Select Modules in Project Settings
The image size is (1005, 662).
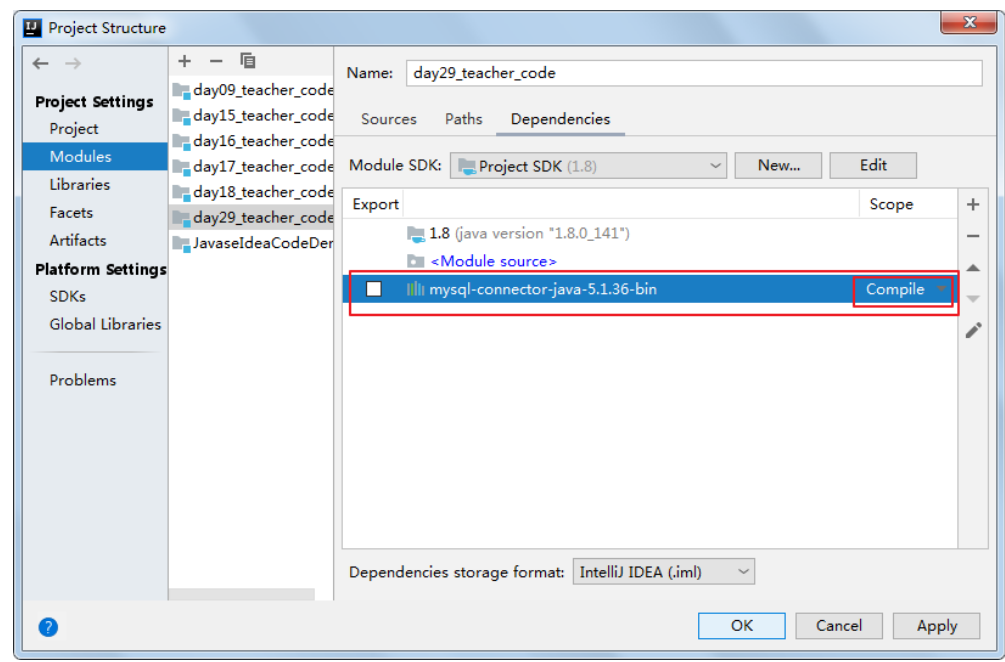point(95,156)
